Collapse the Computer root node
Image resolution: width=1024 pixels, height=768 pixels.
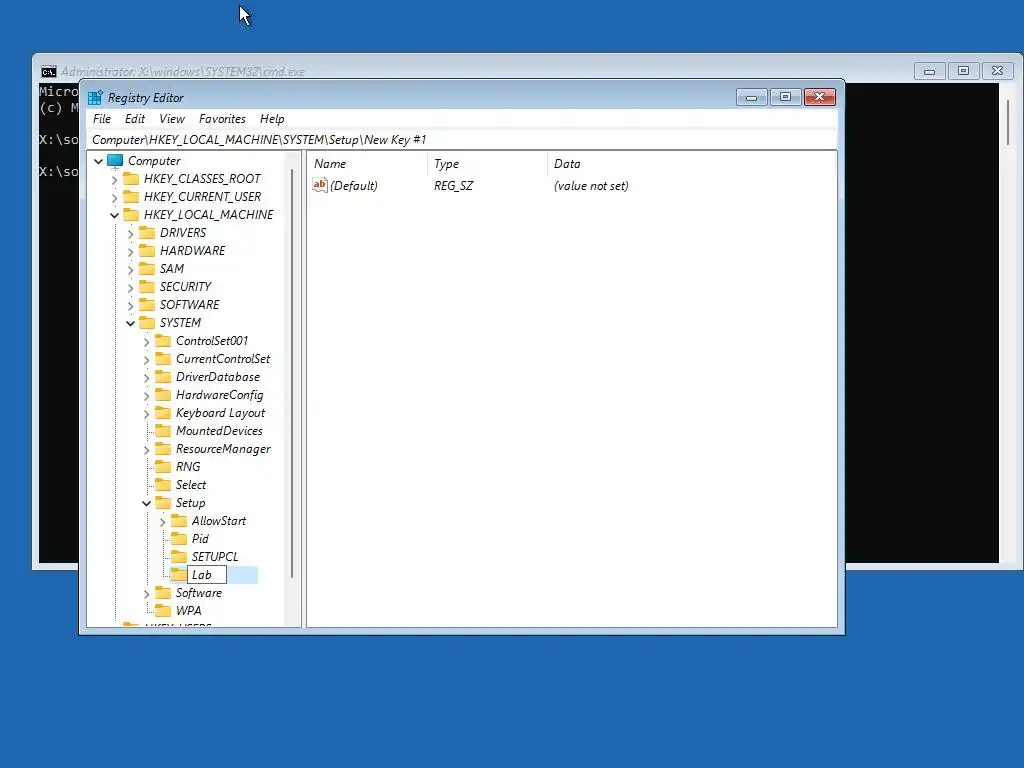(x=99, y=161)
